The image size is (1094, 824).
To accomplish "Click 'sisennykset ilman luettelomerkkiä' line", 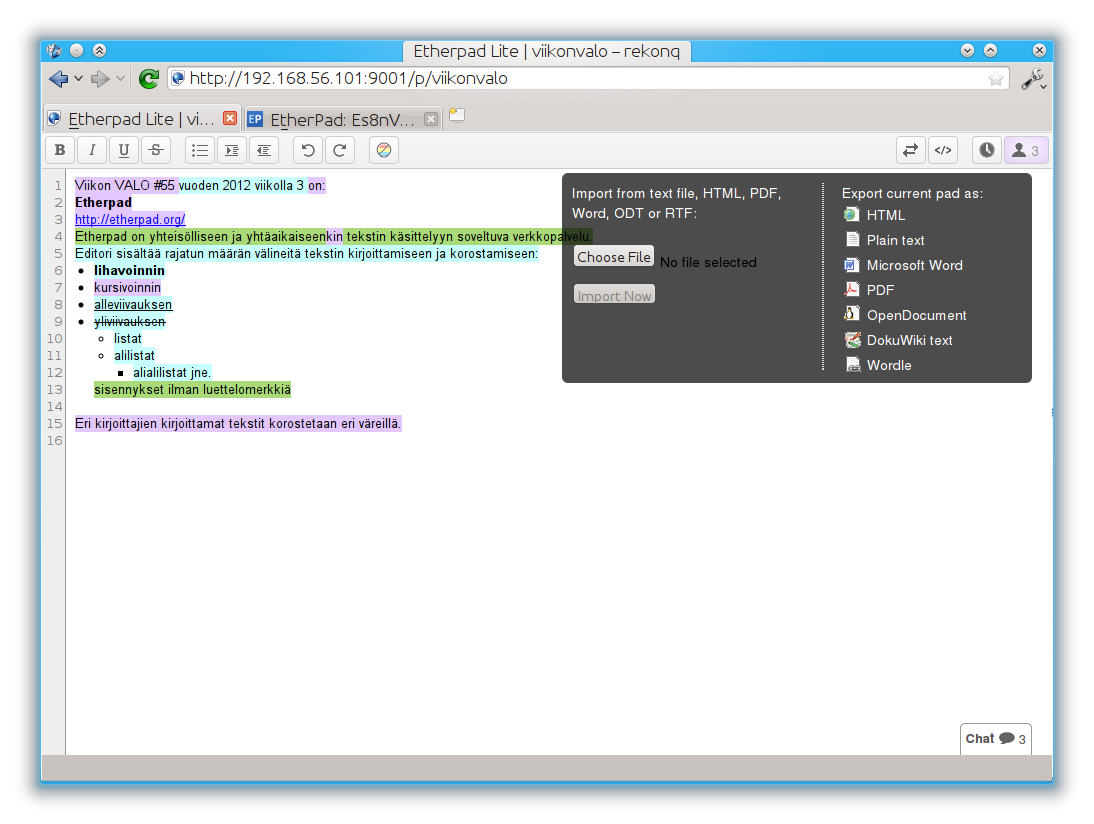I will 193,389.
